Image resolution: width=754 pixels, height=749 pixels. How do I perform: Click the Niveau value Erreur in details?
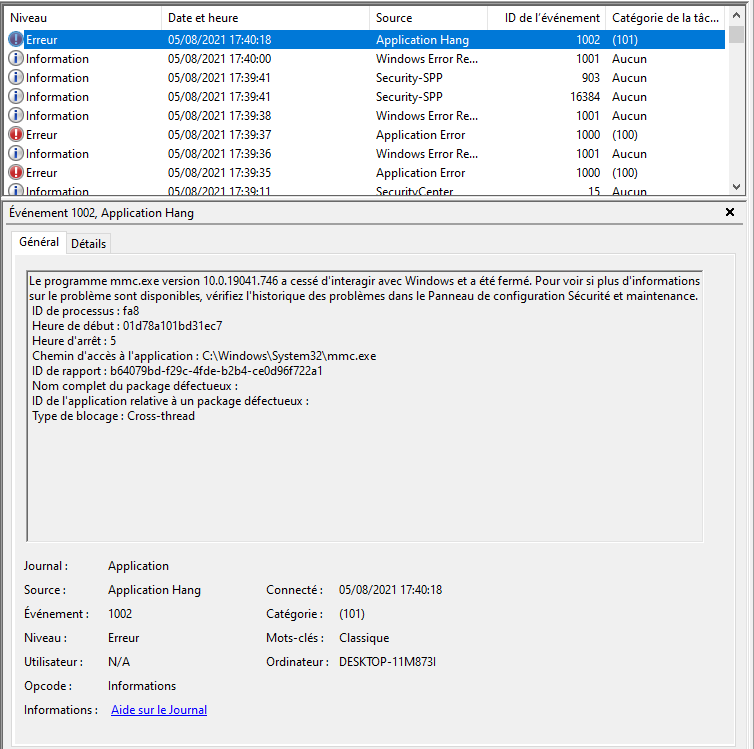[x=124, y=637]
